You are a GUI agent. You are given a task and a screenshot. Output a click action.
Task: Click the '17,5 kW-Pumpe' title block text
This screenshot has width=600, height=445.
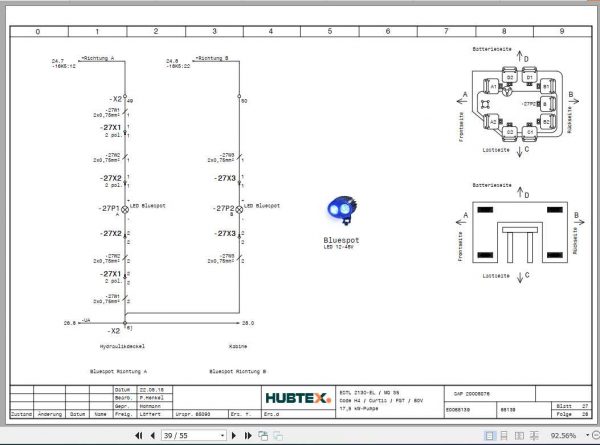tap(359, 409)
